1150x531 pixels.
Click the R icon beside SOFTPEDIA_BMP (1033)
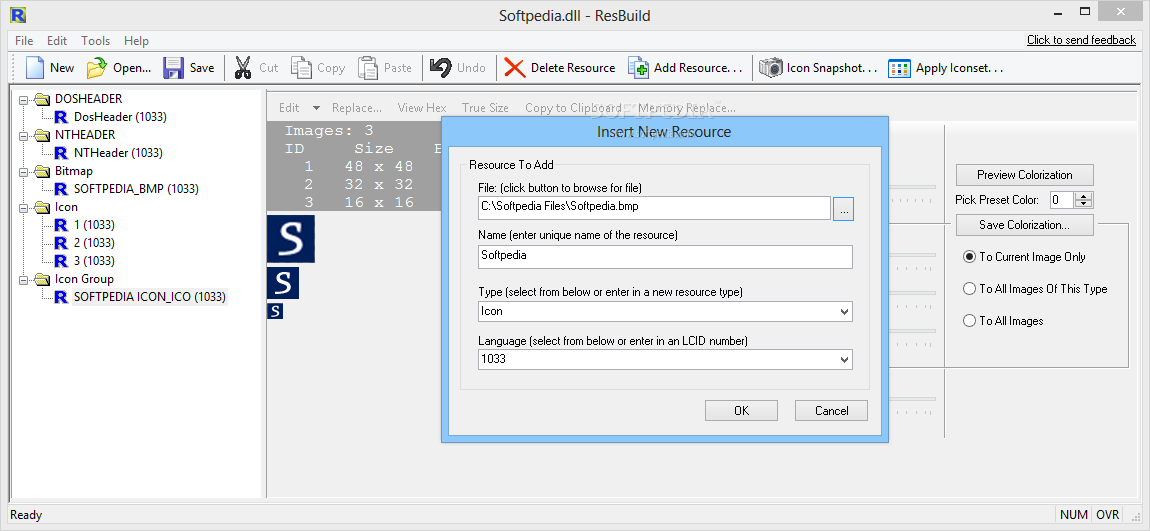[x=62, y=188]
